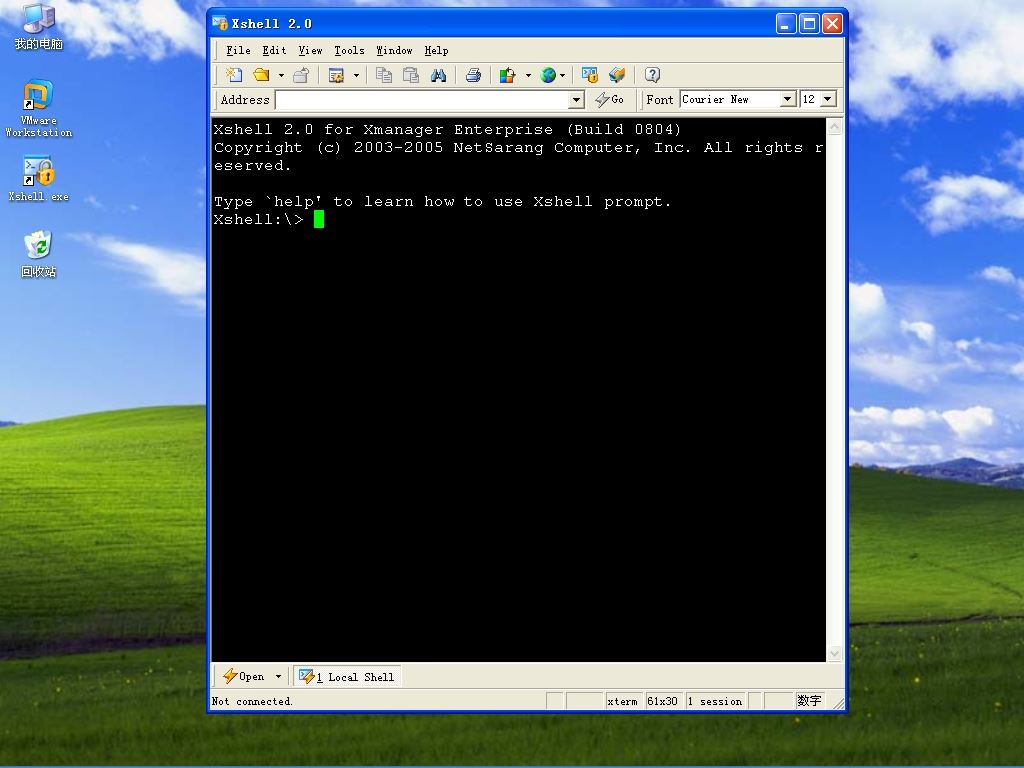Click the New session icon
This screenshot has width=1024, height=768.
(x=234, y=75)
